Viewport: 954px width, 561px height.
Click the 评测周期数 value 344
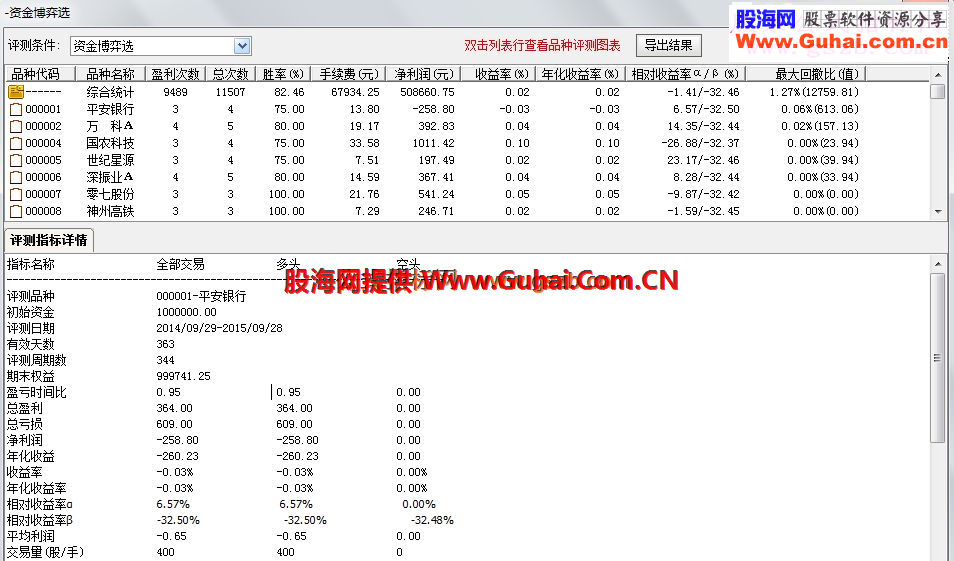tap(165, 360)
